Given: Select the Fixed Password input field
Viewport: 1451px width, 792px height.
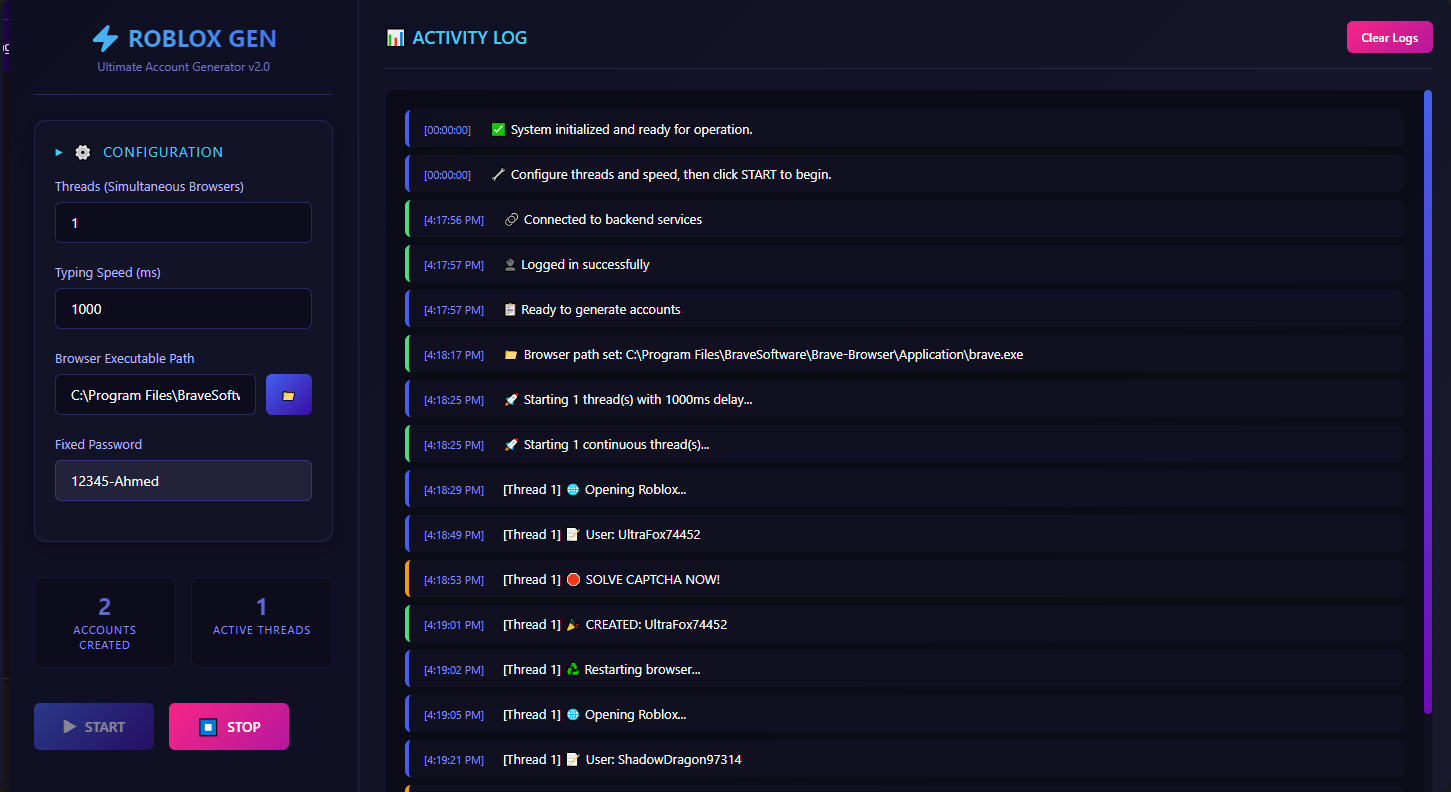Looking at the screenshot, I should (183, 481).
